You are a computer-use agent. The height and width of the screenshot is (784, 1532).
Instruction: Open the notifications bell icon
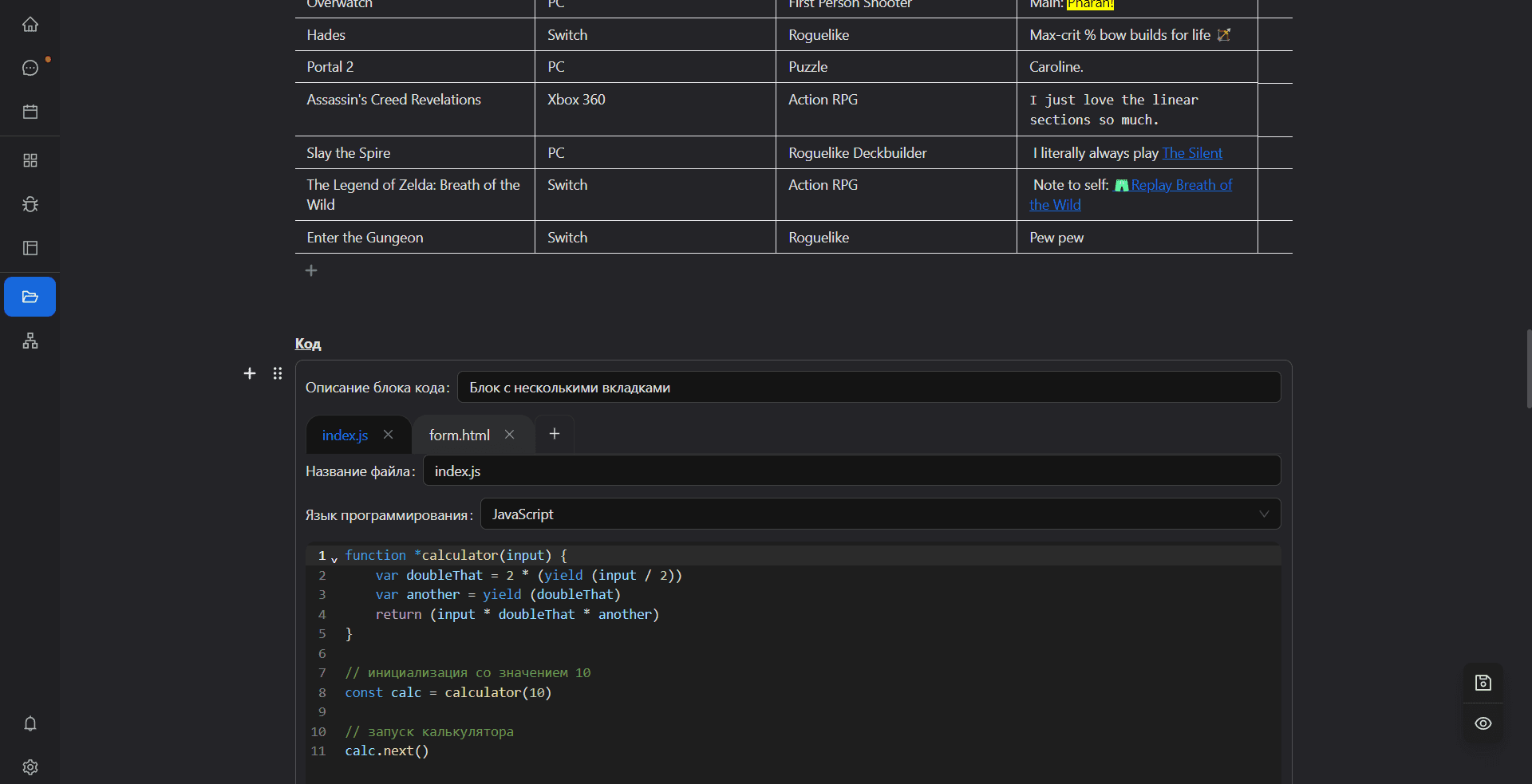(30, 724)
